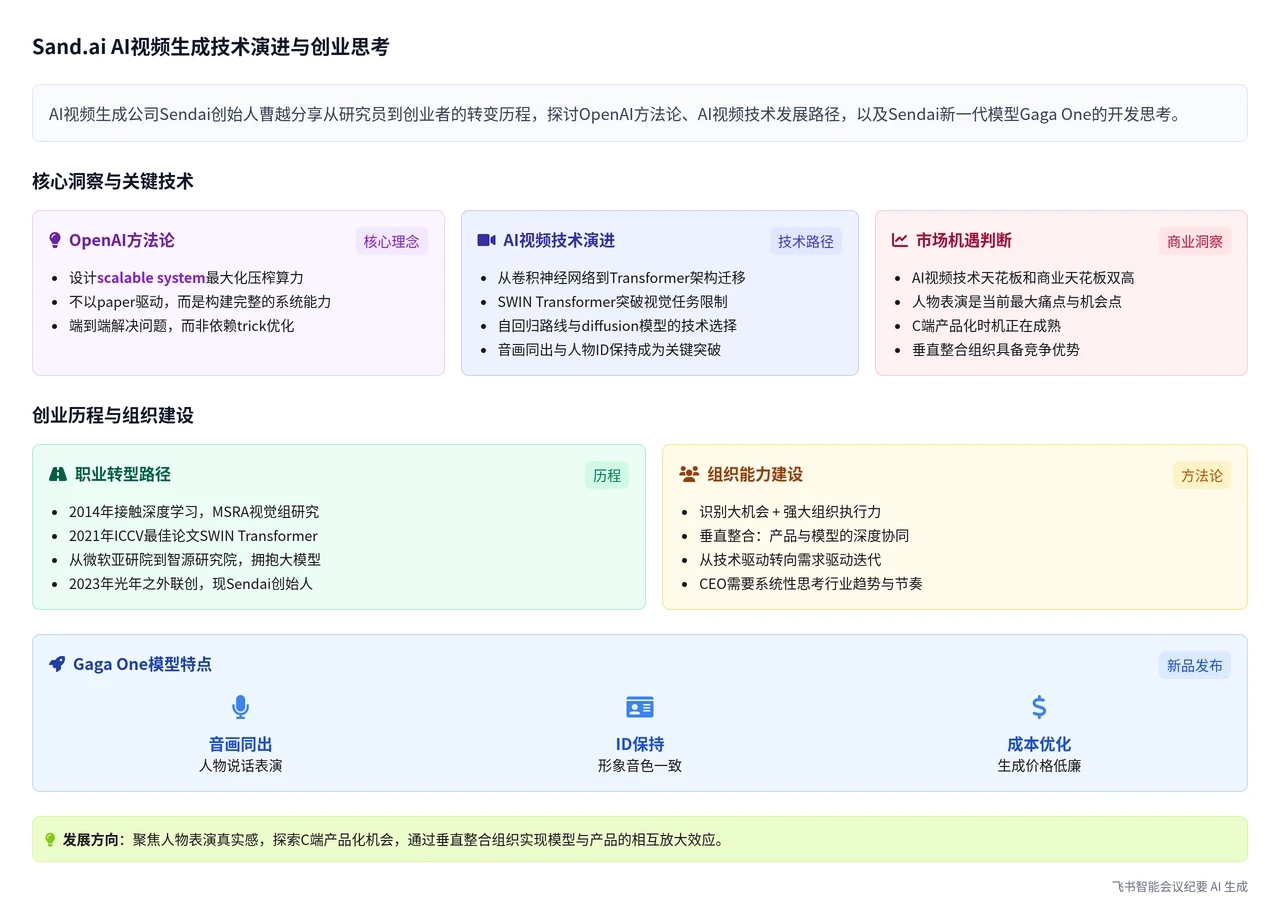Click the lightbulb icon beside OpenAI方法论

(x=55, y=240)
